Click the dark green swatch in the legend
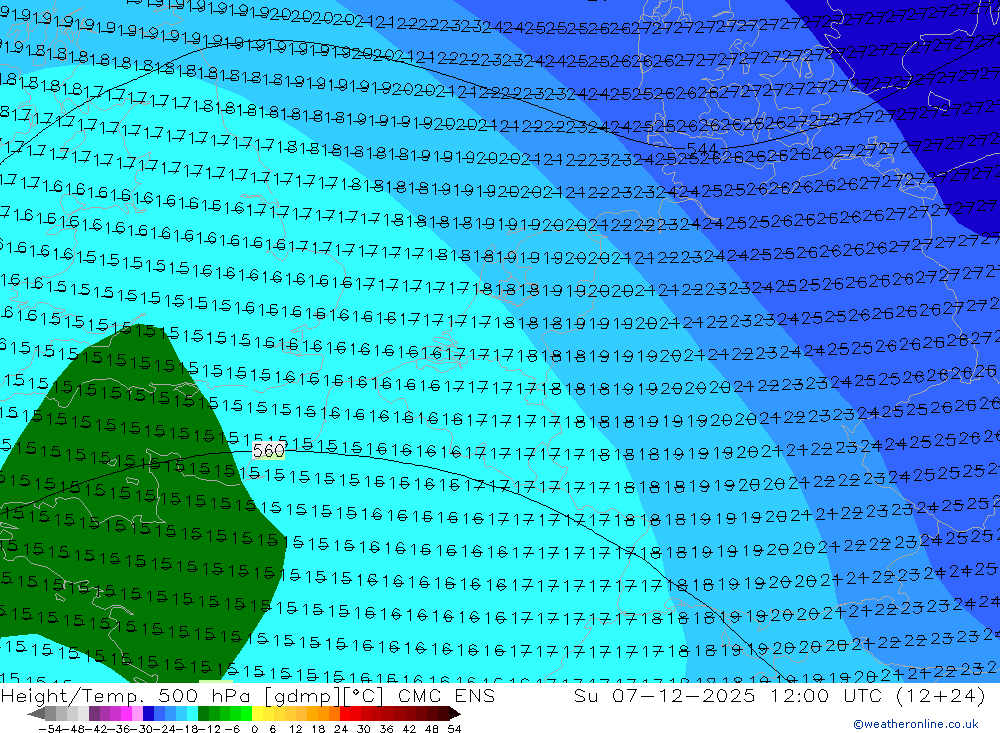The height and width of the screenshot is (733, 1000). point(203,714)
